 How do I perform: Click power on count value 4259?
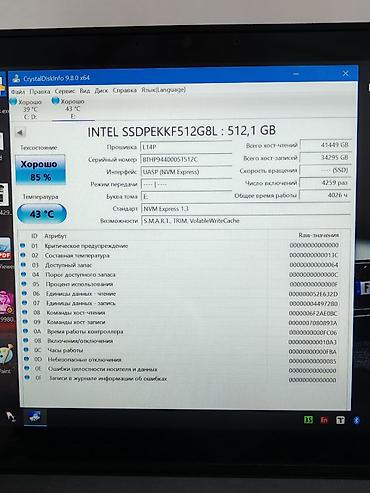pyautogui.click(x=325, y=183)
